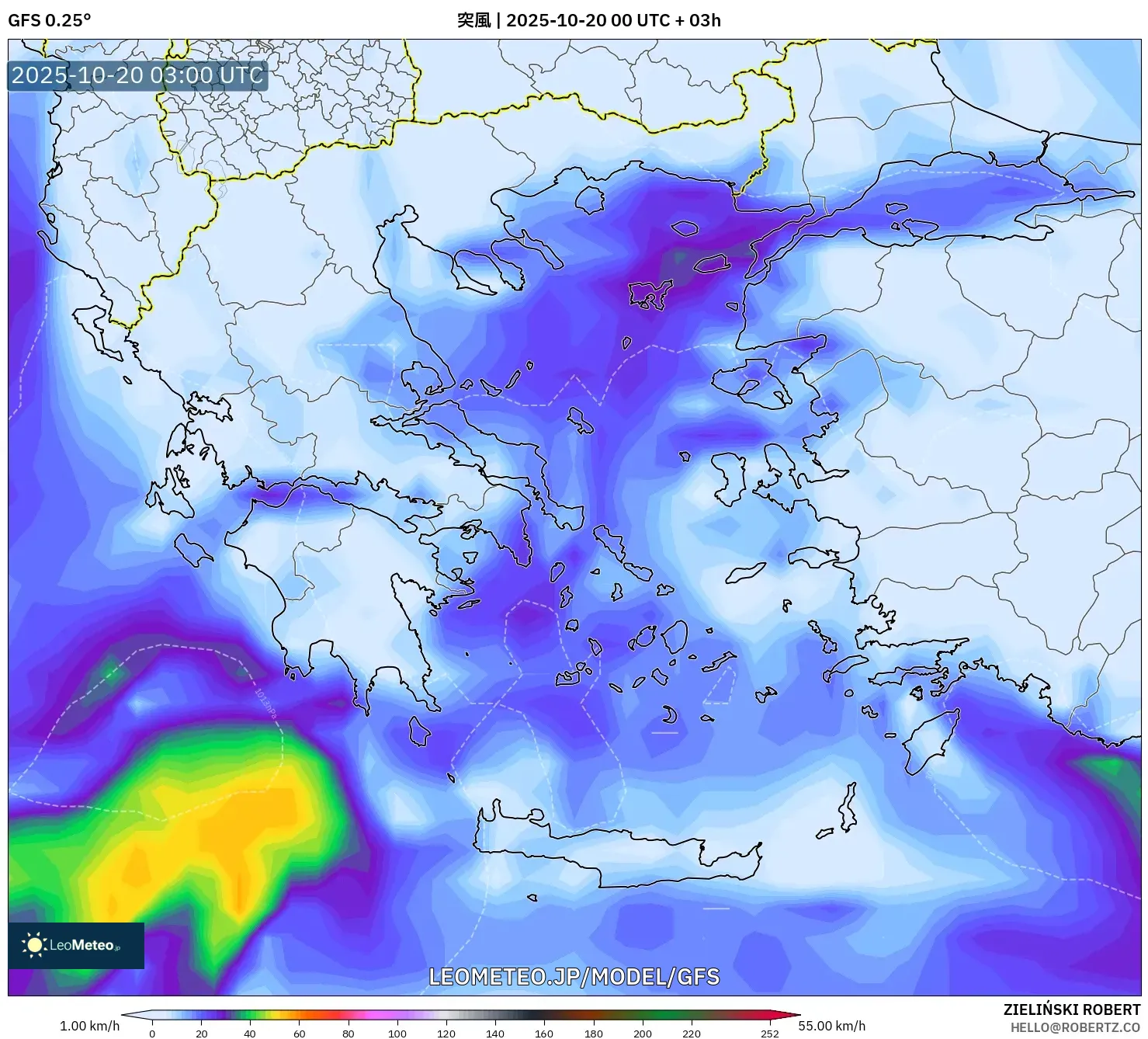Click the ZIELIŃSKI ROBERT author name
Image resolution: width=1148 pixels, height=1039 pixels.
click(1071, 1009)
